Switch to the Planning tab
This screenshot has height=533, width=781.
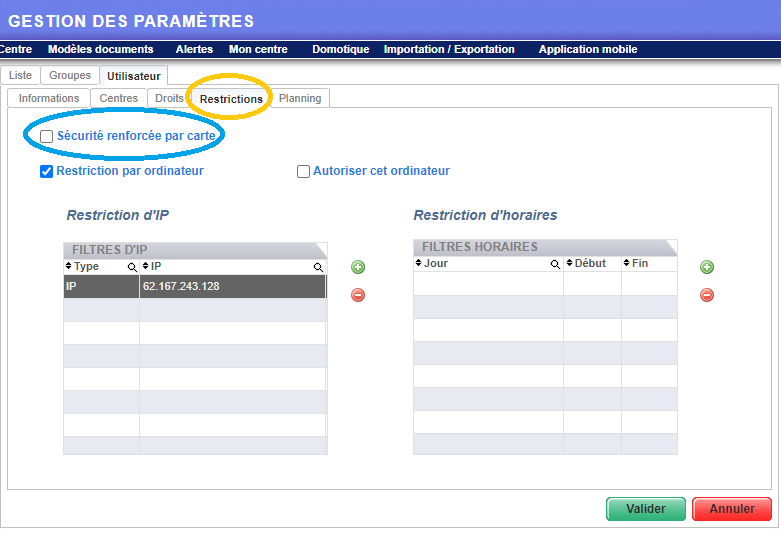pos(300,98)
